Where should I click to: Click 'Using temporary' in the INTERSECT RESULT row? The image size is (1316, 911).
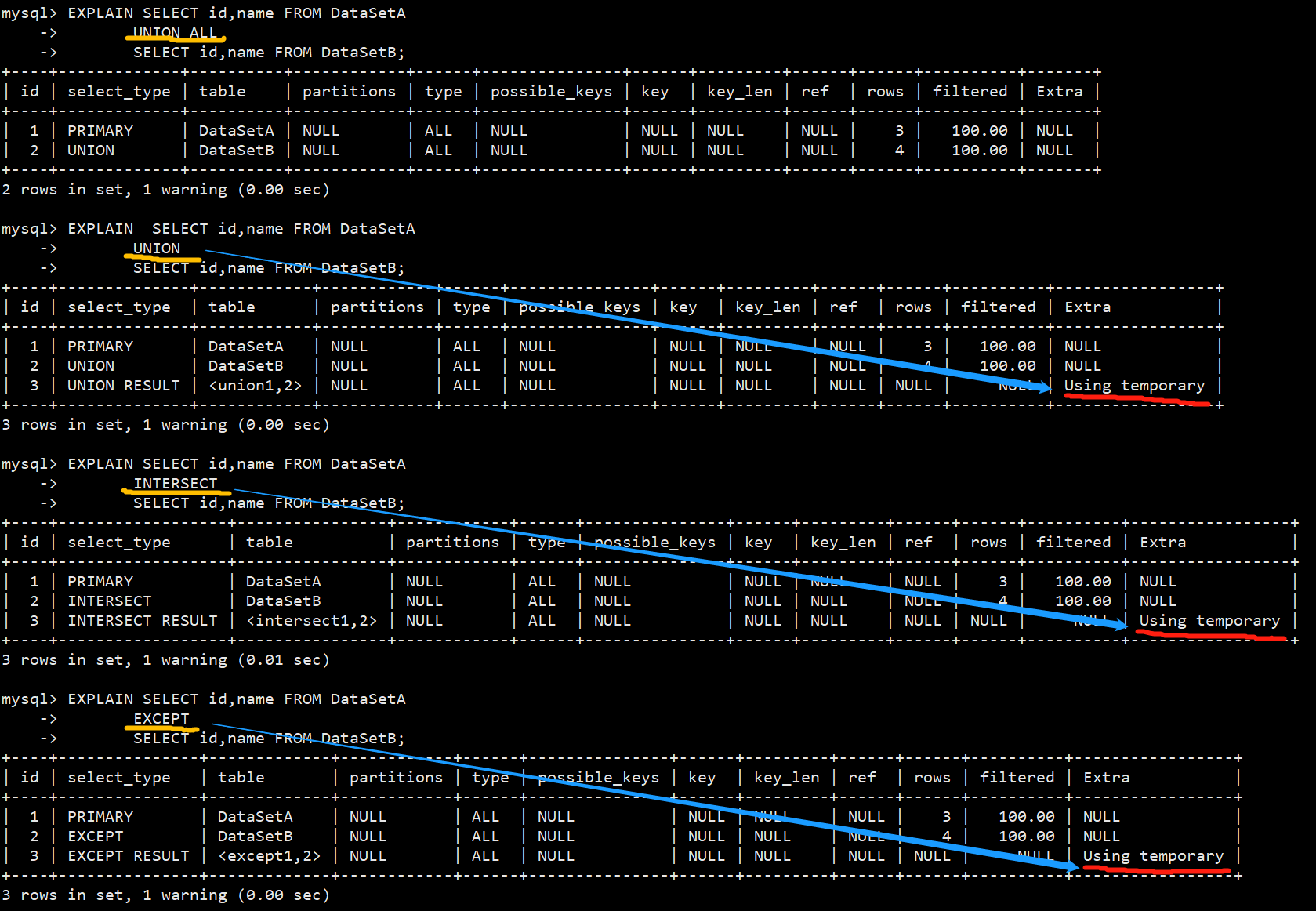click(x=1209, y=621)
